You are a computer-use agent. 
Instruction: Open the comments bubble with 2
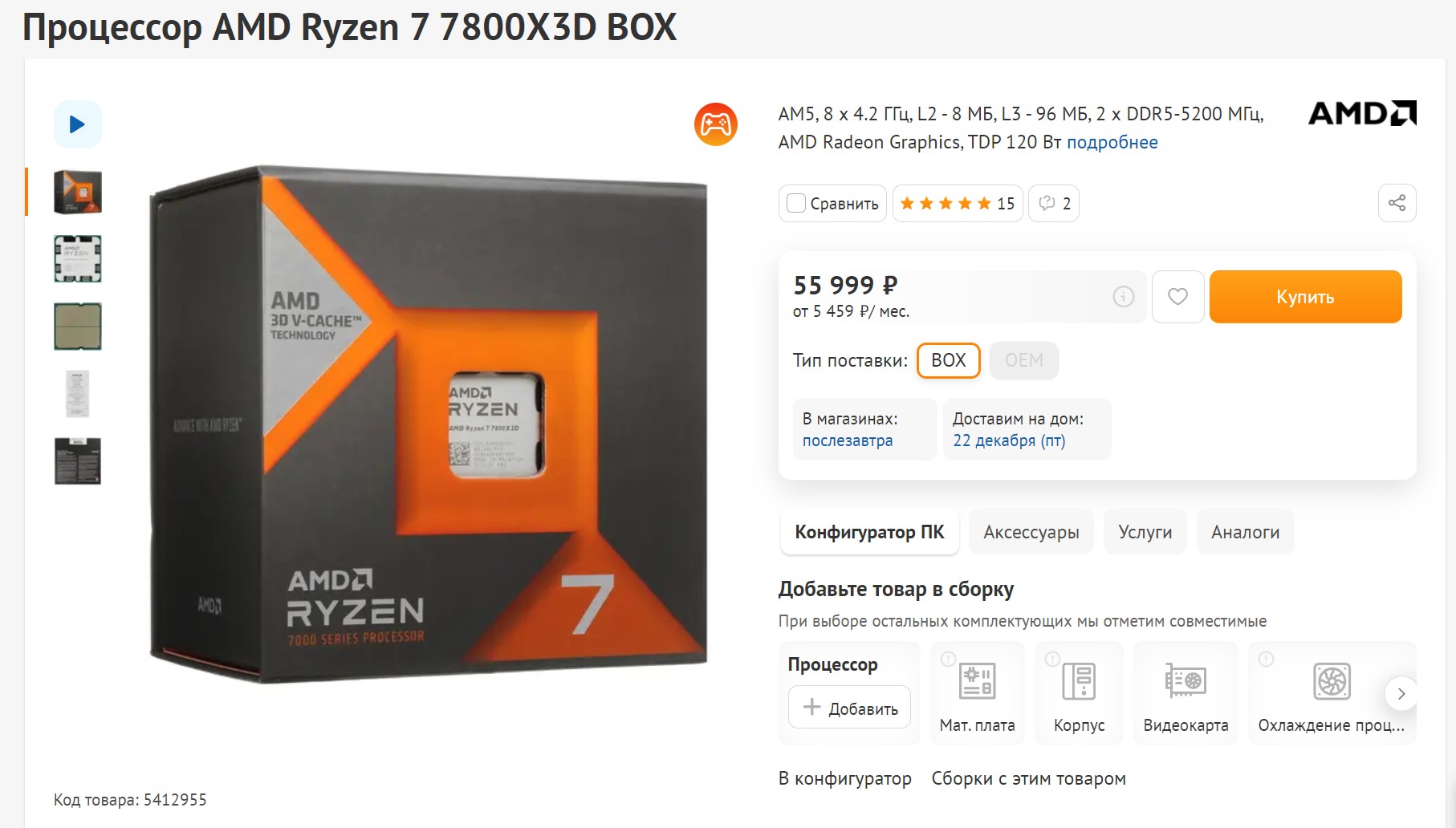pyautogui.click(x=1054, y=204)
